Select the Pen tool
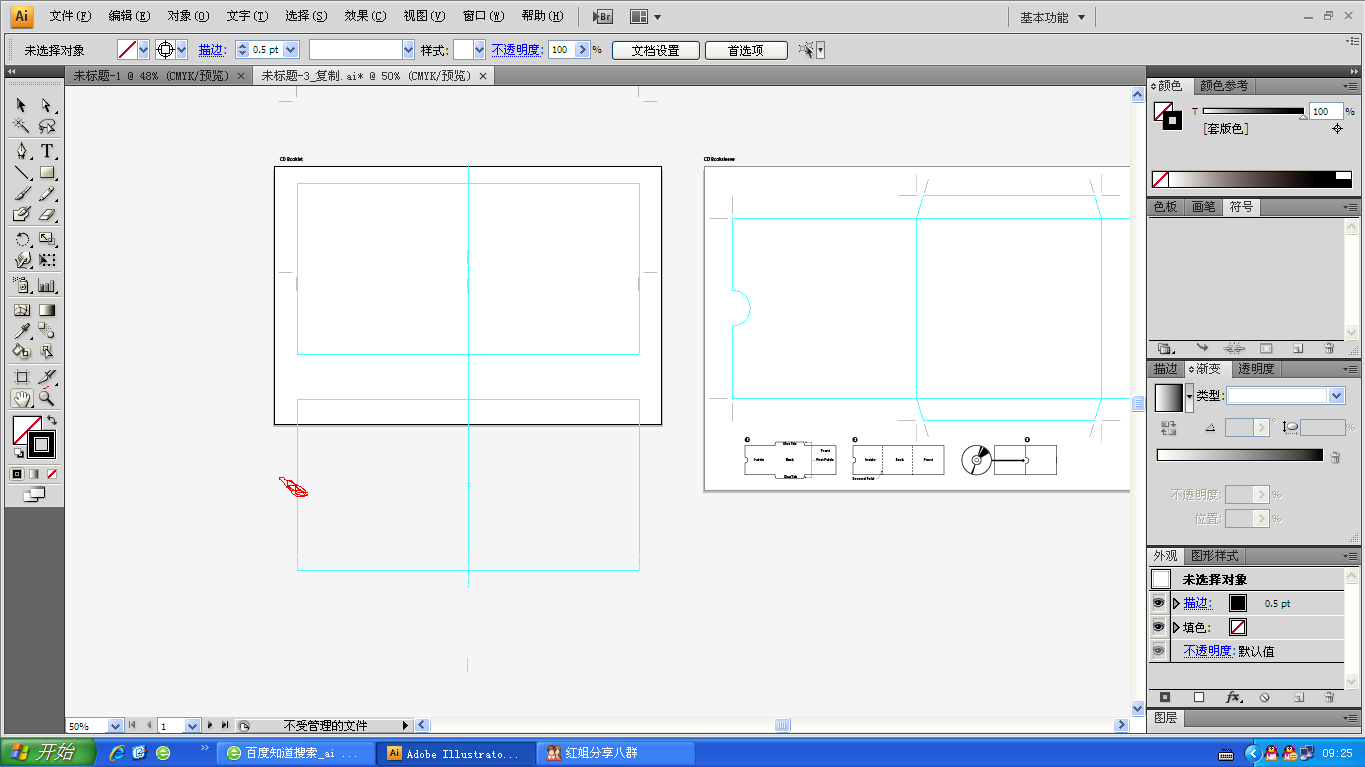 pyautogui.click(x=22, y=151)
